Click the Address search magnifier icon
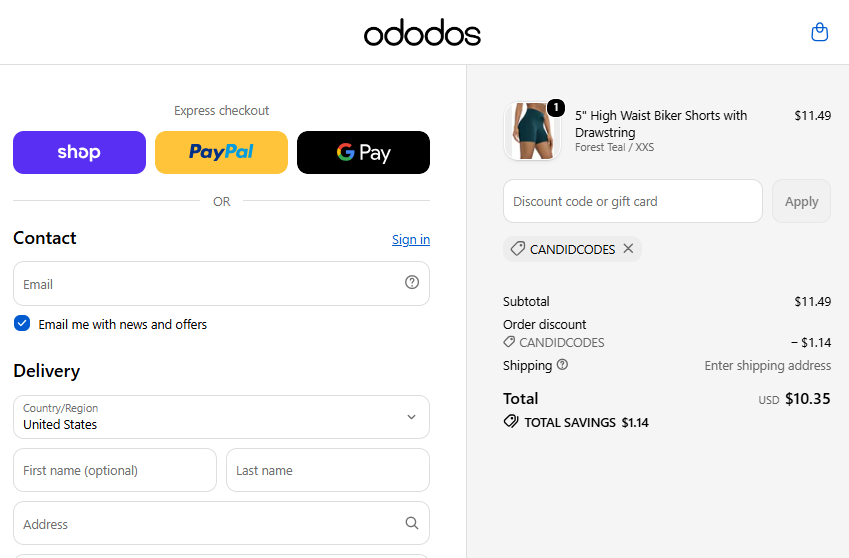 412,523
